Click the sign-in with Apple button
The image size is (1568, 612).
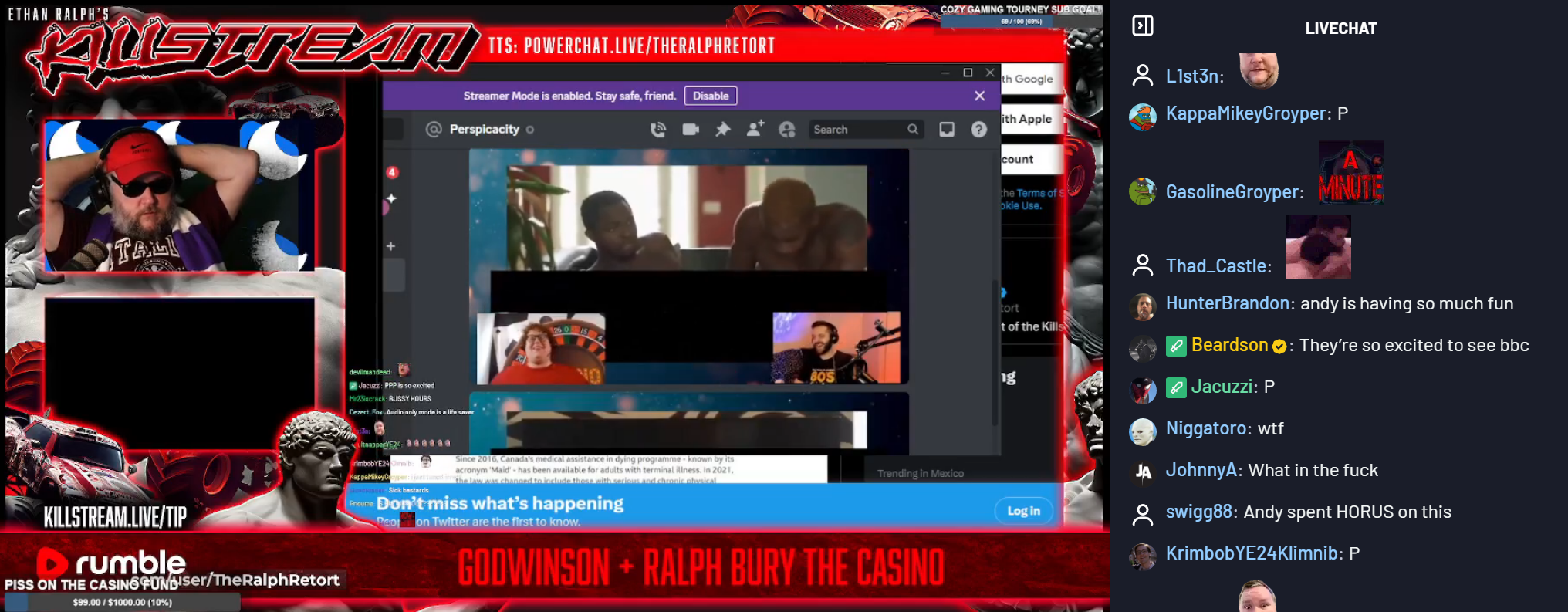pyautogui.click(x=1031, y=119)
